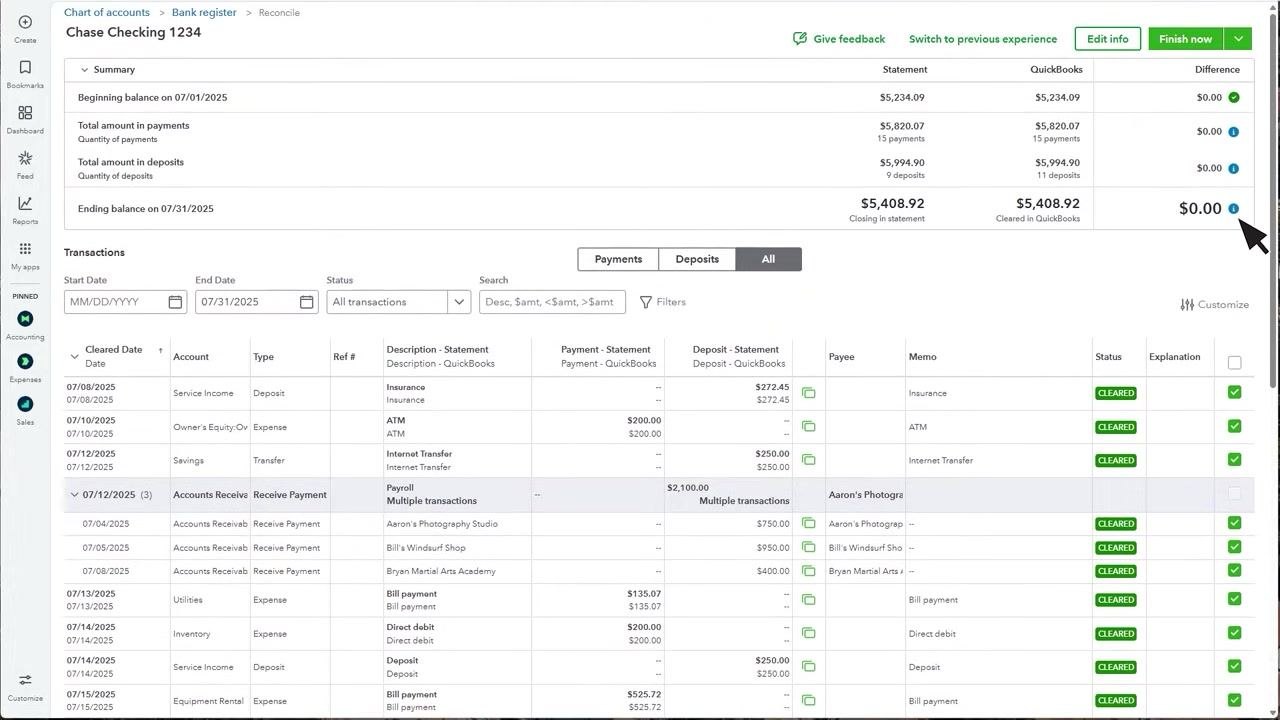Collapse the 07/12/2025 Payroll group
Image resolution: width=1280 pixels, height=720 pixels.
tap(74, 495)
